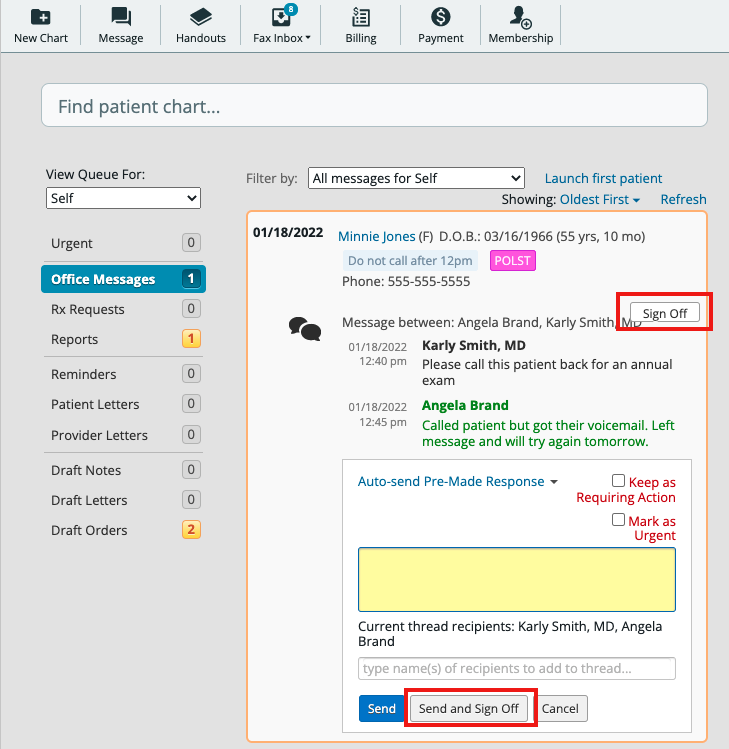Screen dimensions: 729x749
Task: Click the Sign Off button
Action: point(665,313)
